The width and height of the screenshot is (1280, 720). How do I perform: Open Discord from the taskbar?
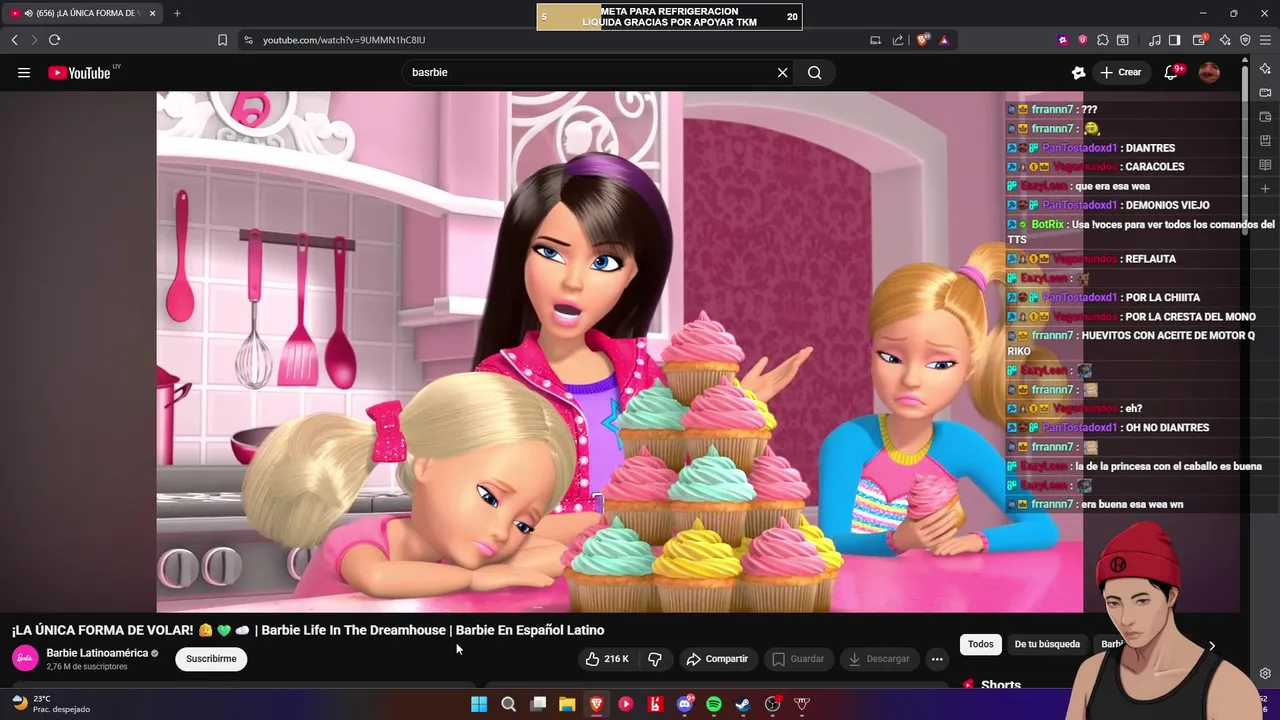pos(685,704)
